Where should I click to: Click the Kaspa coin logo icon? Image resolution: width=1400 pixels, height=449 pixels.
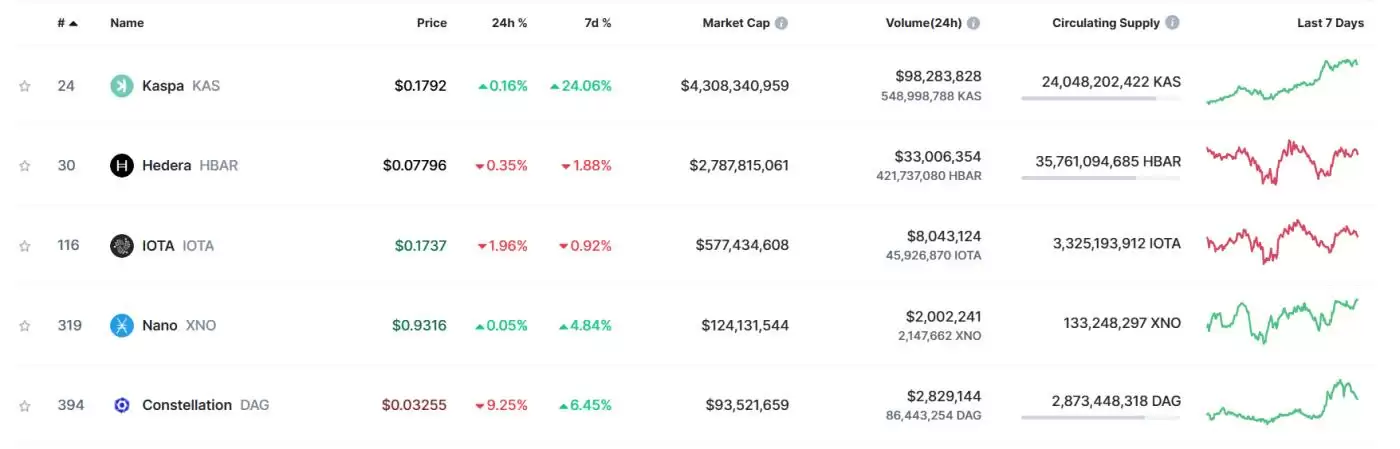122,86
